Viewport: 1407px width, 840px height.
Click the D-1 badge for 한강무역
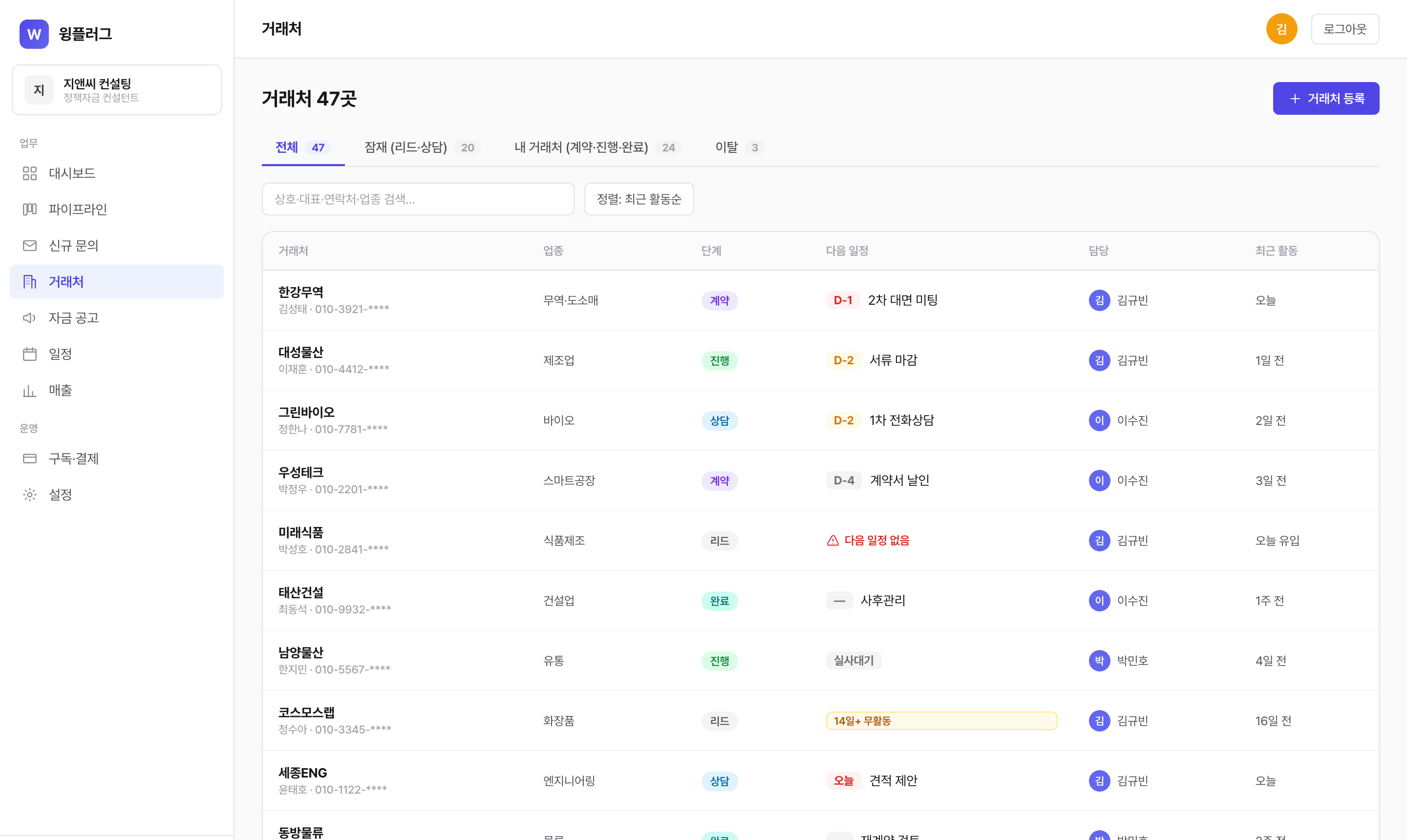(x=843, y=300)
